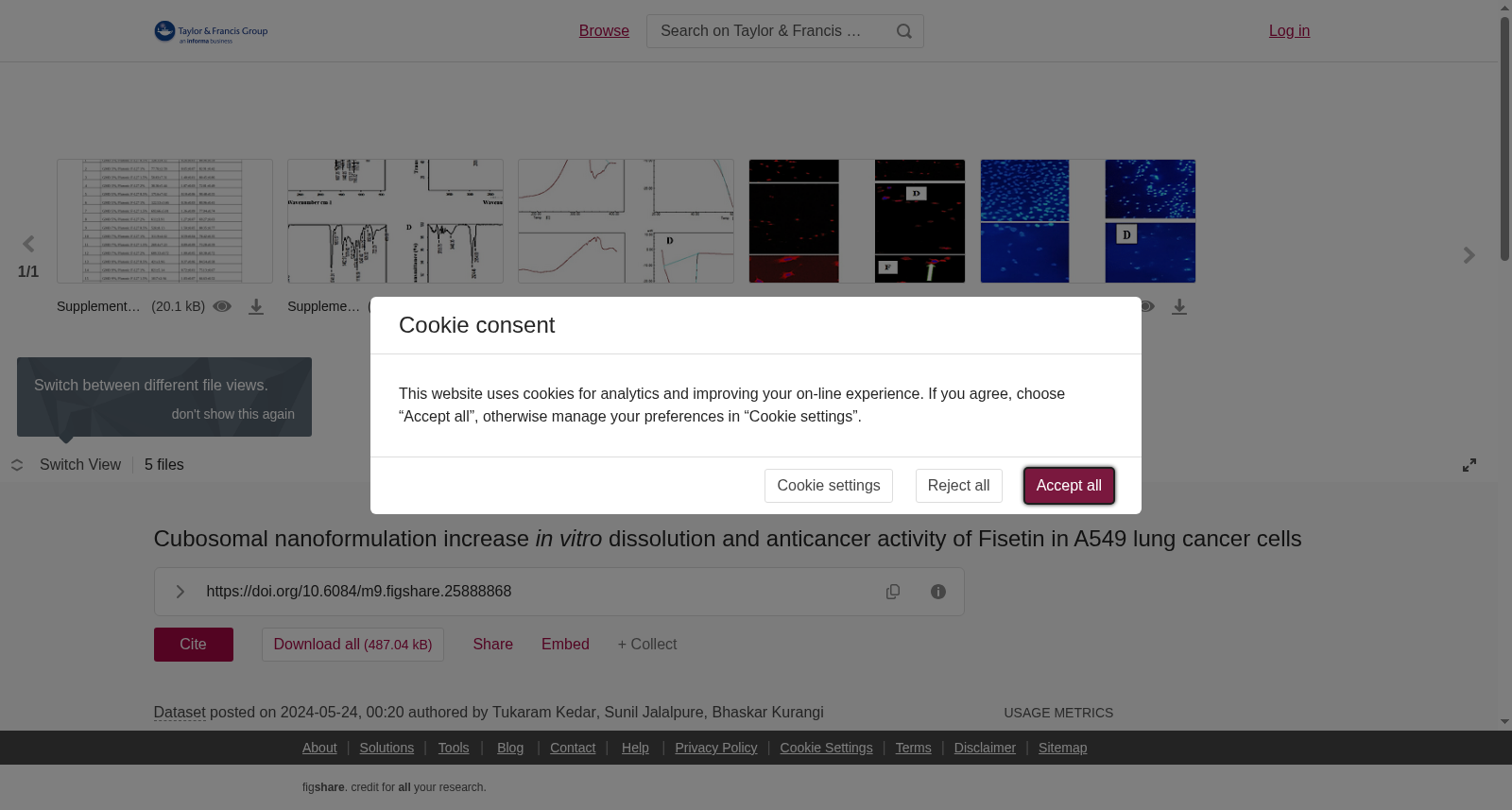Expand the DOI details chevron
This screenshot has height=810, width=1512.
(180, 592)
